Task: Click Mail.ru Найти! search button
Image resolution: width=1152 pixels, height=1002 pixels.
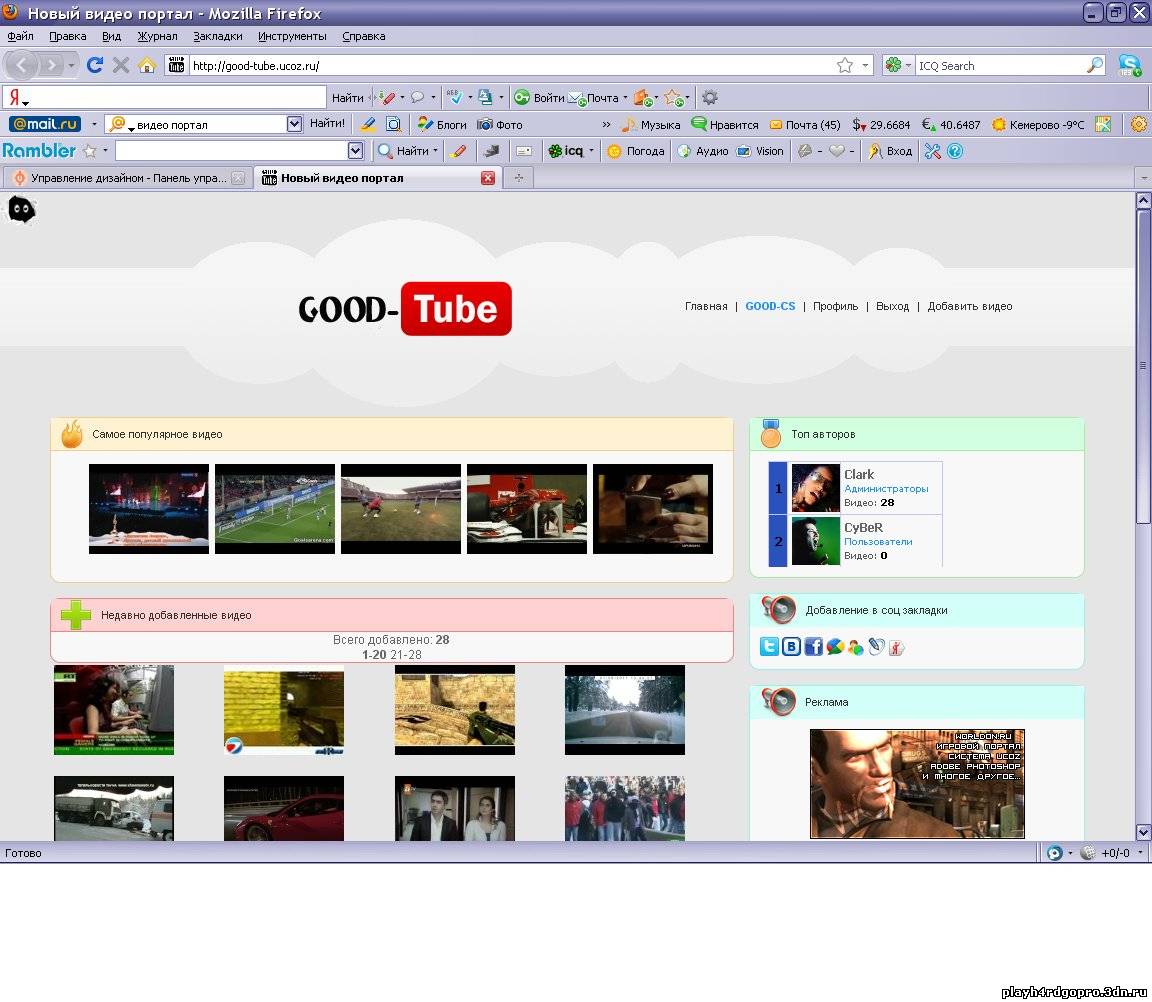Action: tap(327, 123)
